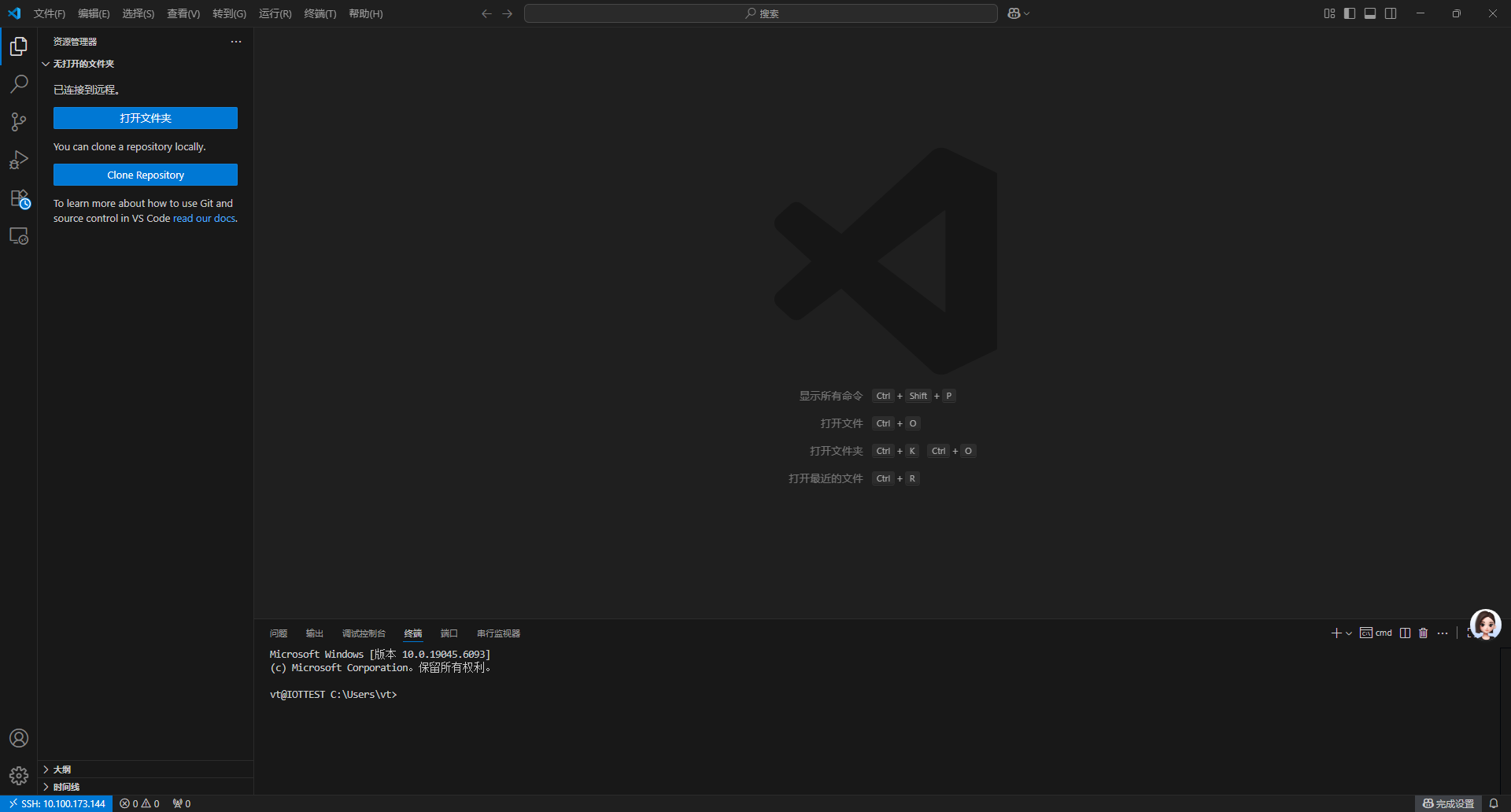Viewport: 1511px width, 812px height.
Task: Toggle the panel visibility in title bar
Action: pos(1370,13)
